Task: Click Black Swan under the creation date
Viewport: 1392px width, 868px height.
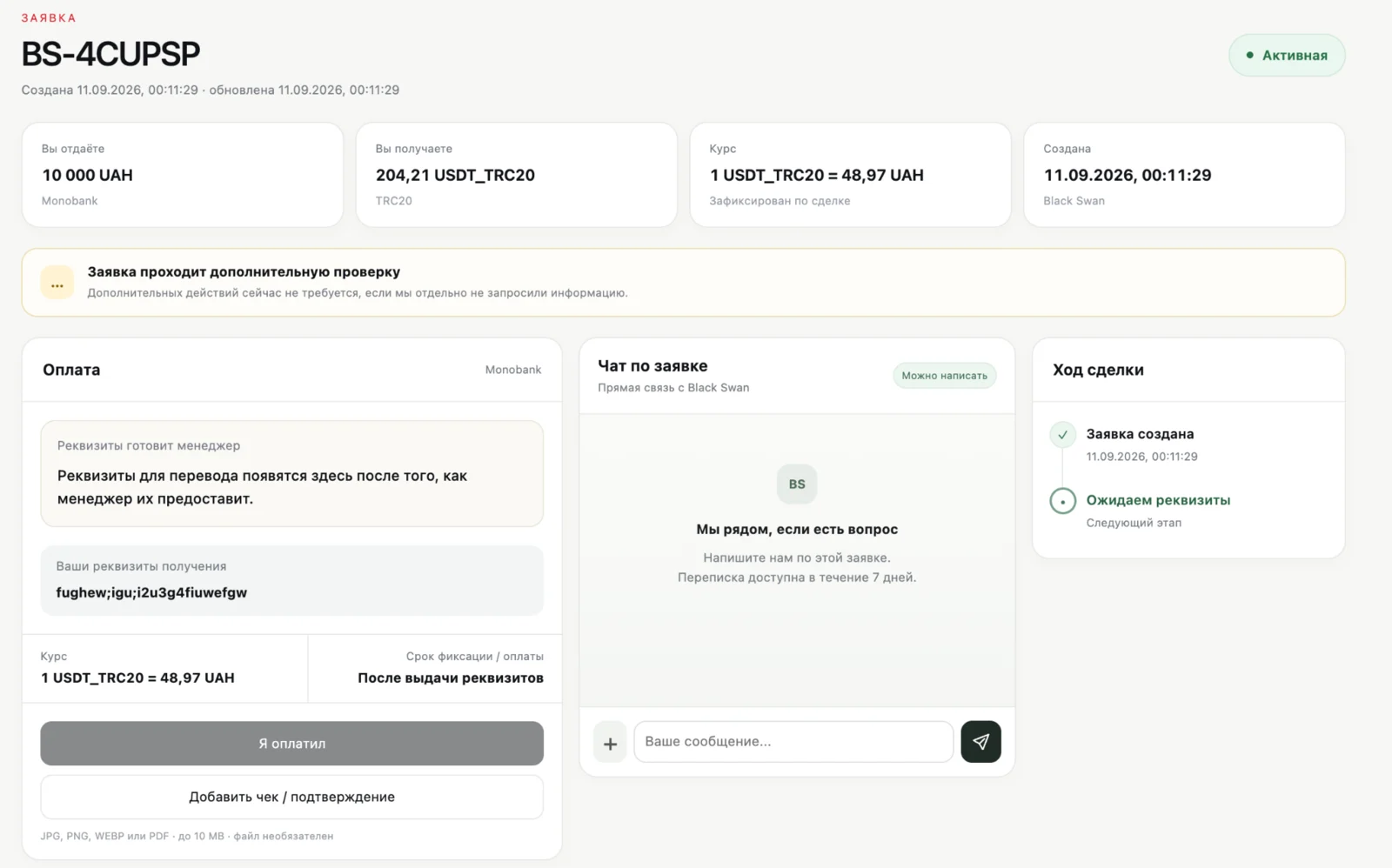Action: click(x=1074, y=201)
